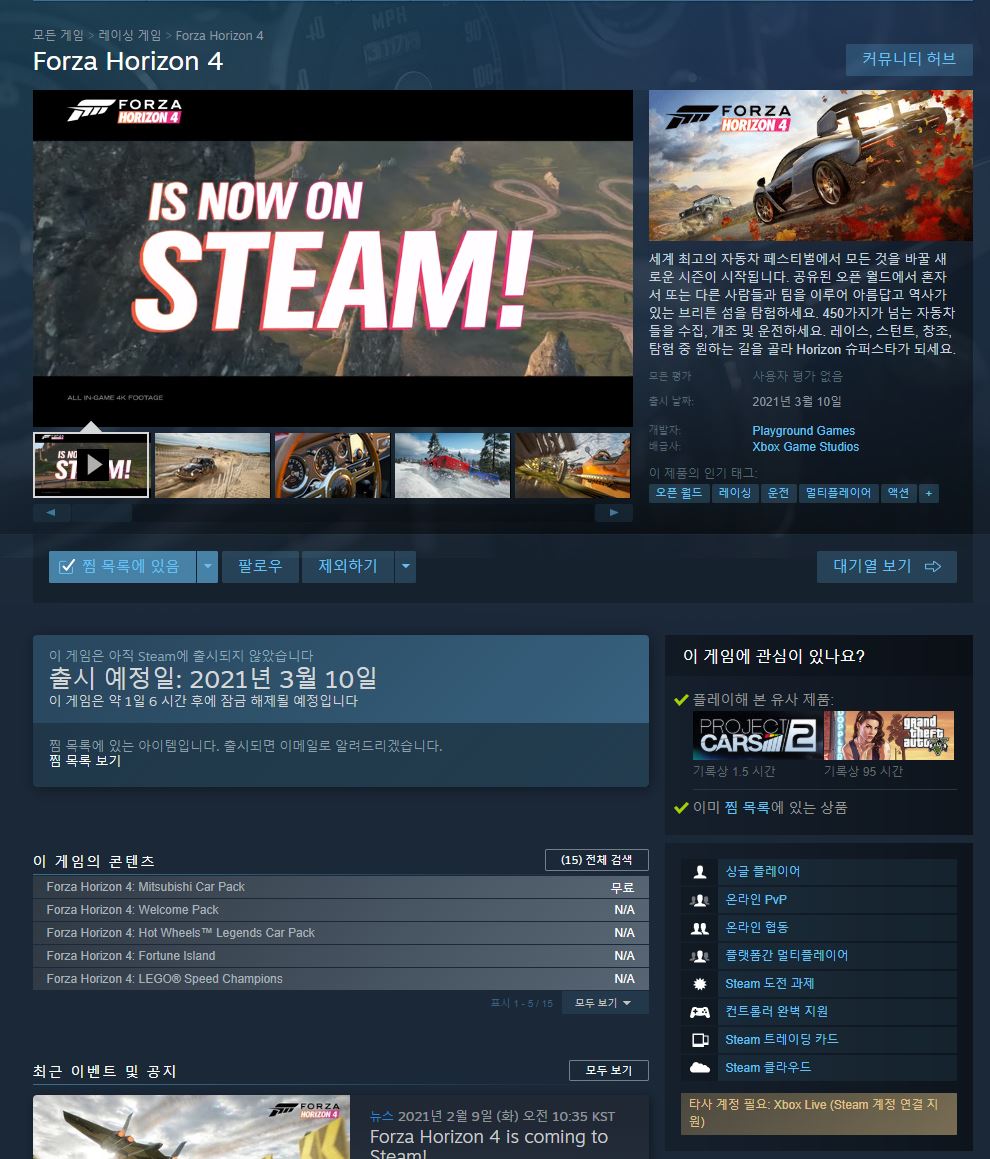Screen dimensions: 990x1159
Task: Add more tags with the plus button
Action: [x=928, y=493]
